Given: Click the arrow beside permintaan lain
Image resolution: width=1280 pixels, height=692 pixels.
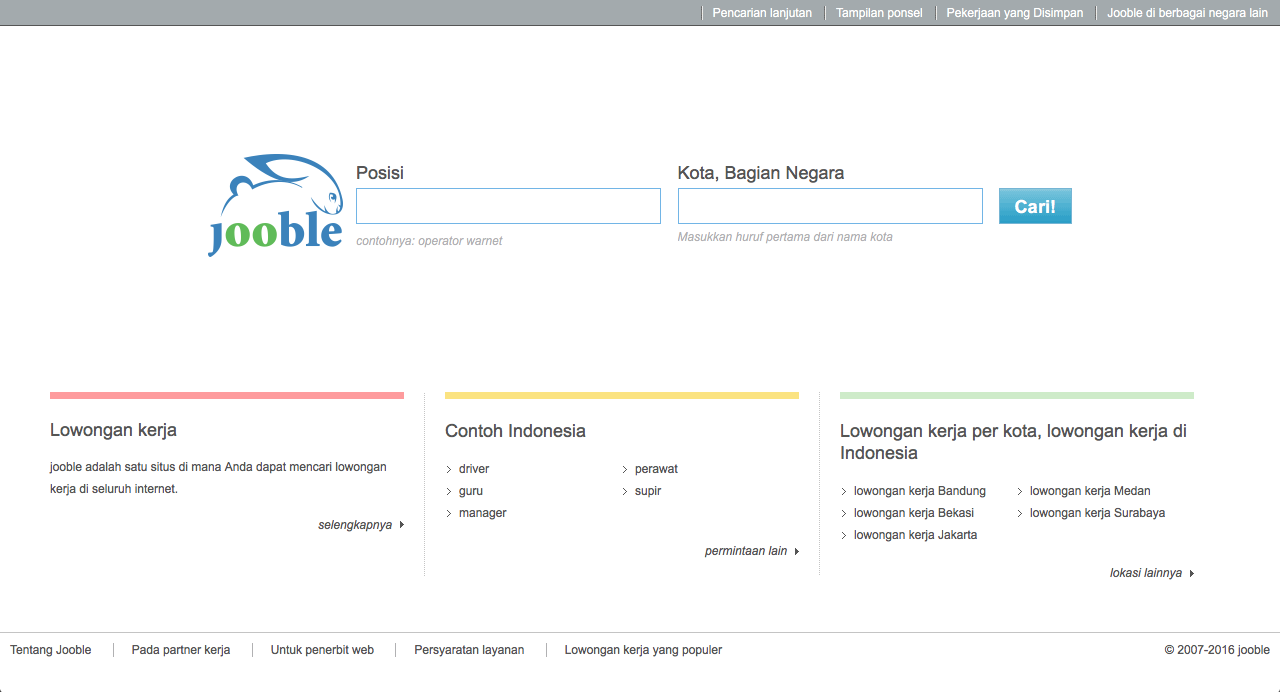Looking at the screenshot, I should point(797,551).
